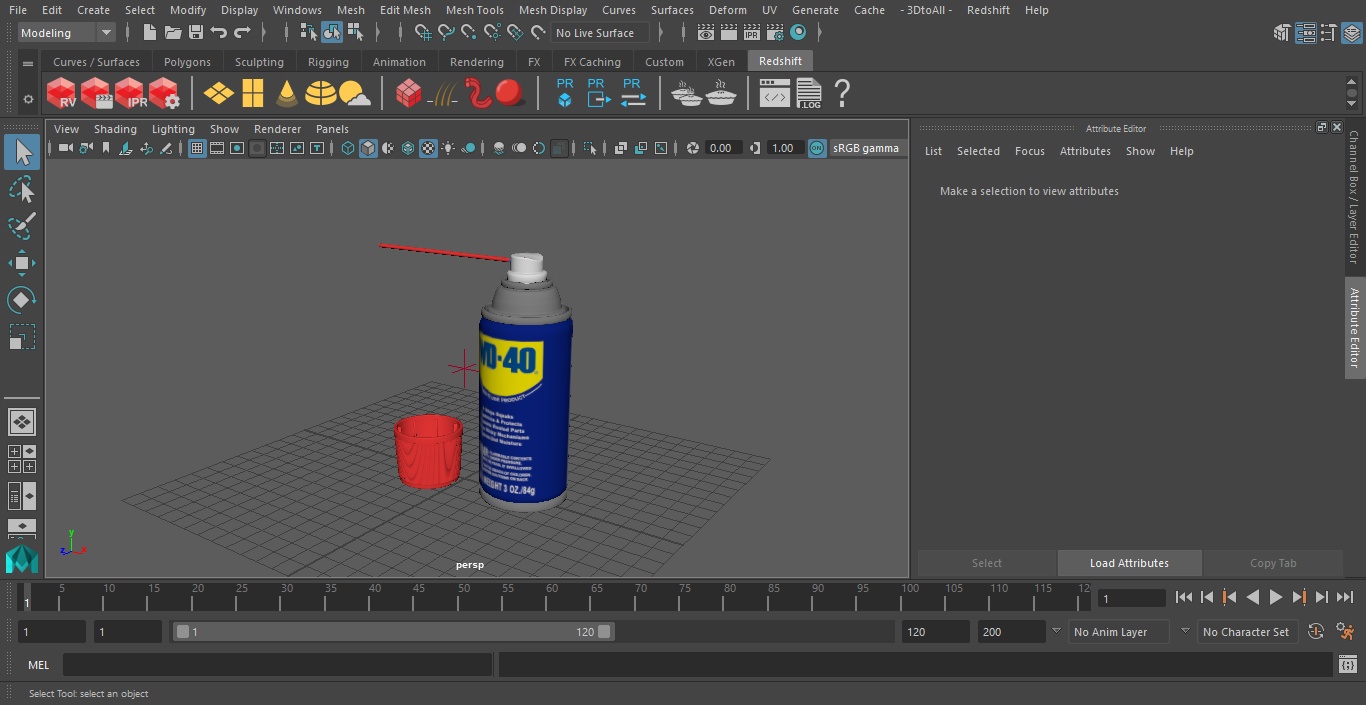The height and width of the screenshot is (705, 1366).
Task: Open Redshift render settings cube icon
Action: [164, 94]
